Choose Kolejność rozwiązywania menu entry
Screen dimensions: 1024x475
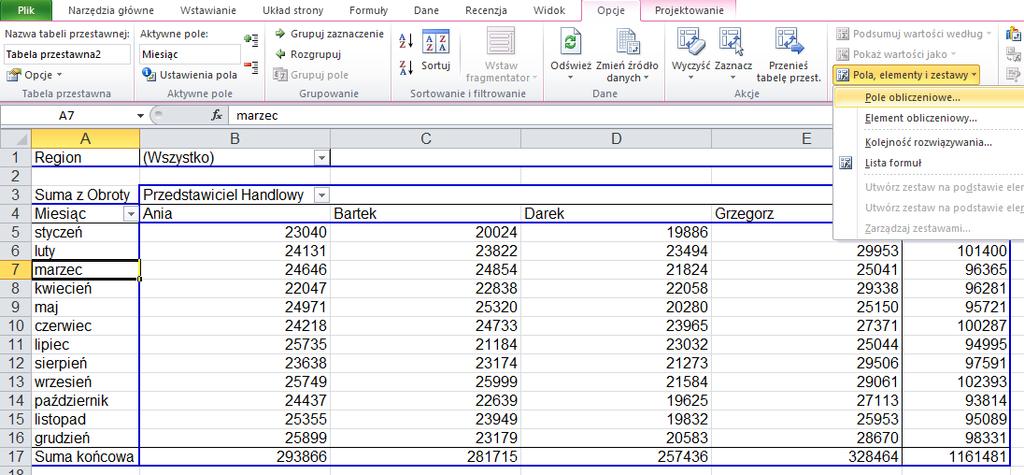929,142
